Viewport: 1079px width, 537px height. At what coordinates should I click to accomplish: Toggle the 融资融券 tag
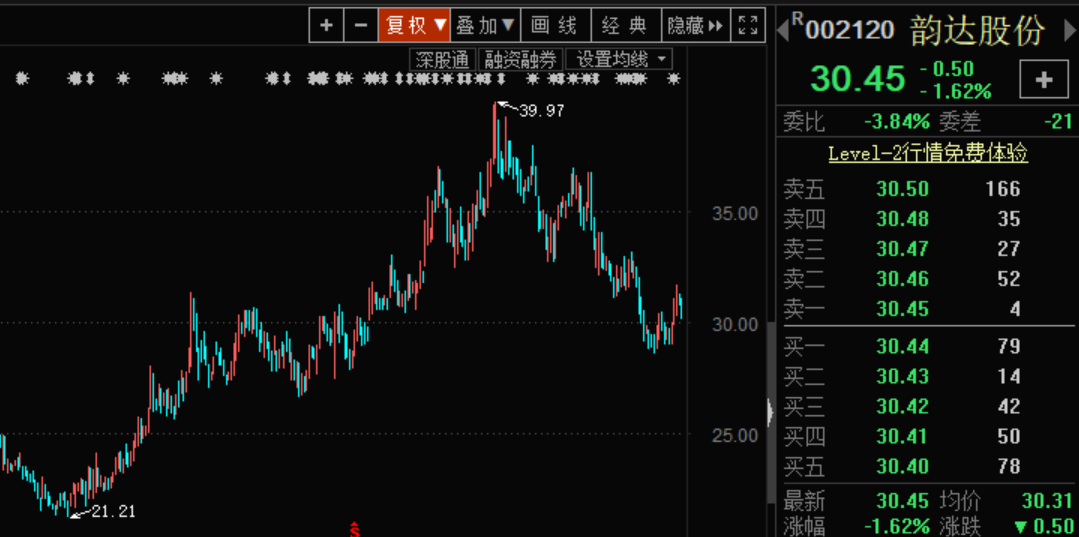(520, 59)
